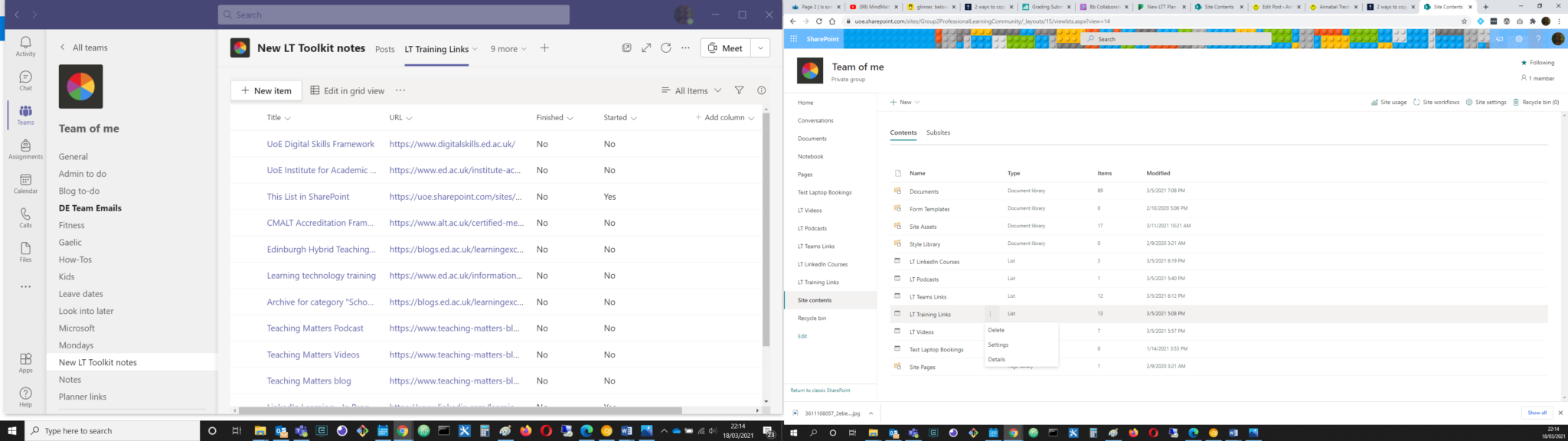
Task: Open the list filter funnel icon
Action: 739,90
